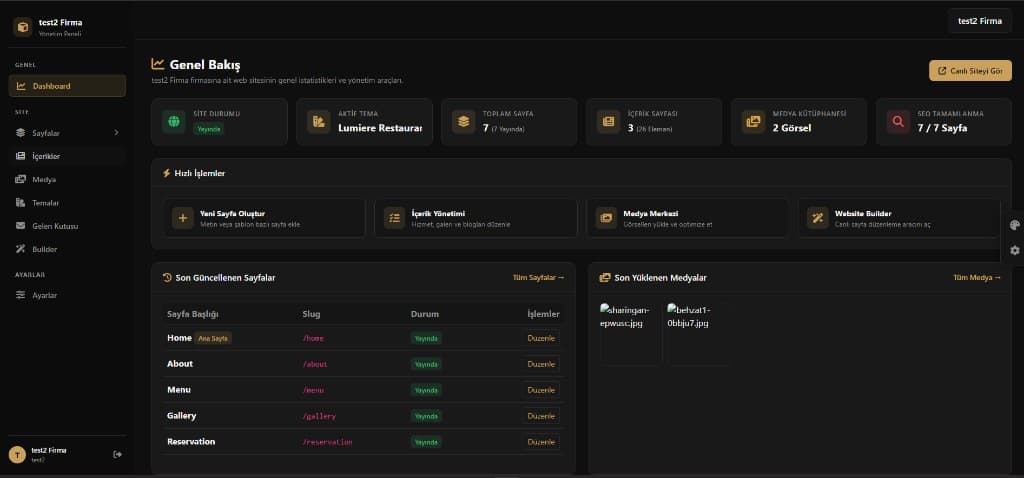This screenshot has width=1024, height=478.
Task: Click the /about slug text
Action: 315,364
